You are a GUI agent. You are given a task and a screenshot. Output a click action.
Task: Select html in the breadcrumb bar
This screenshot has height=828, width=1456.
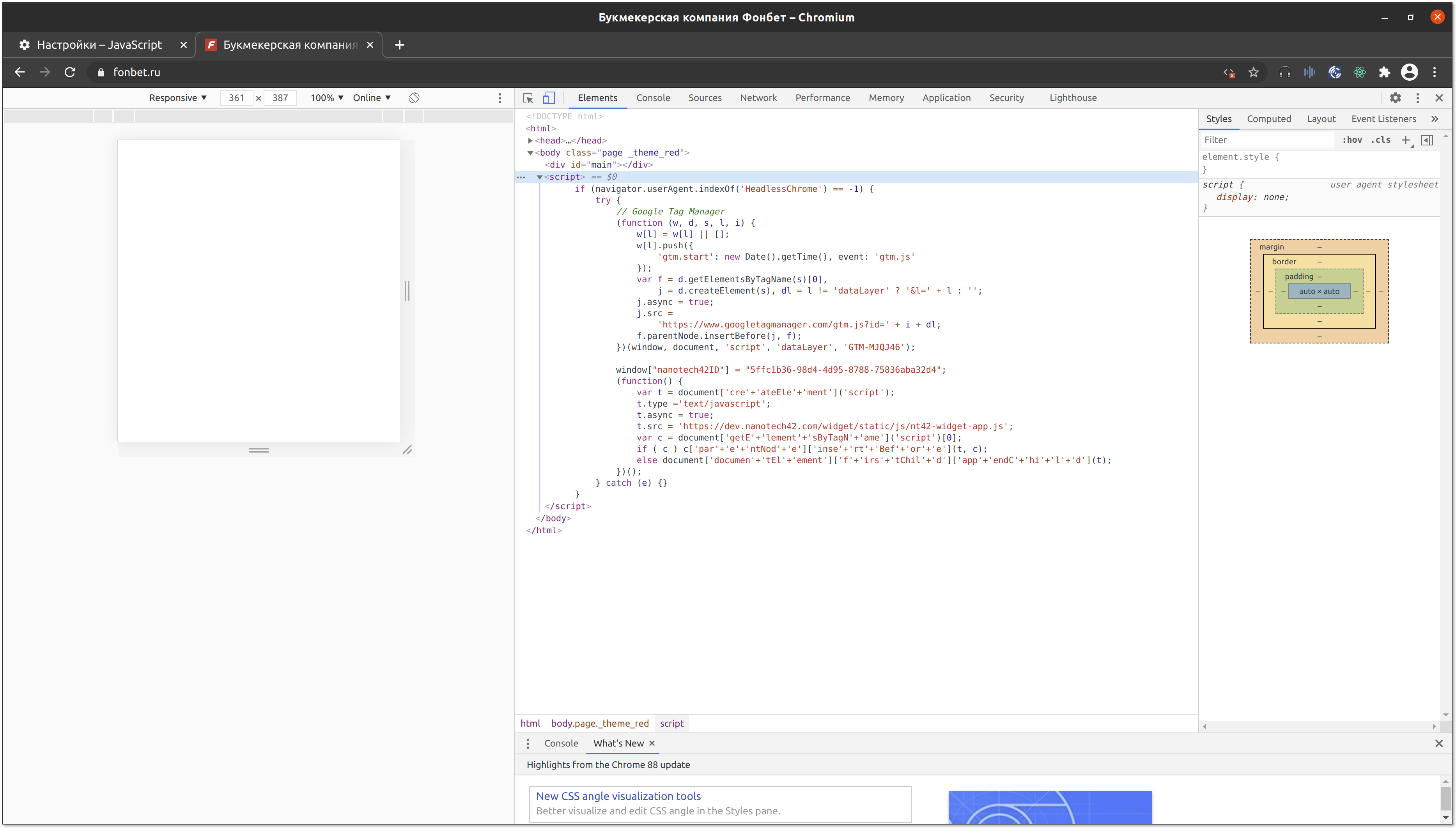pyautogui.click(x=530, y=724)
